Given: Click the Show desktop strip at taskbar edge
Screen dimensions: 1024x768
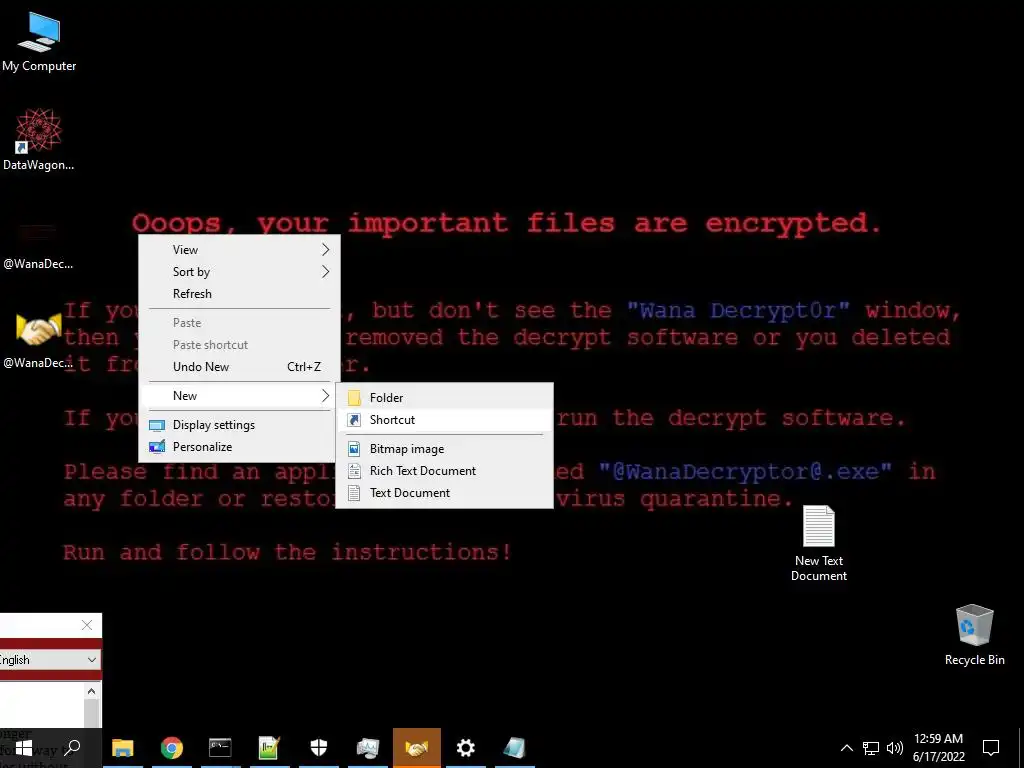Looking at the screenshot, I should 1021,748.
